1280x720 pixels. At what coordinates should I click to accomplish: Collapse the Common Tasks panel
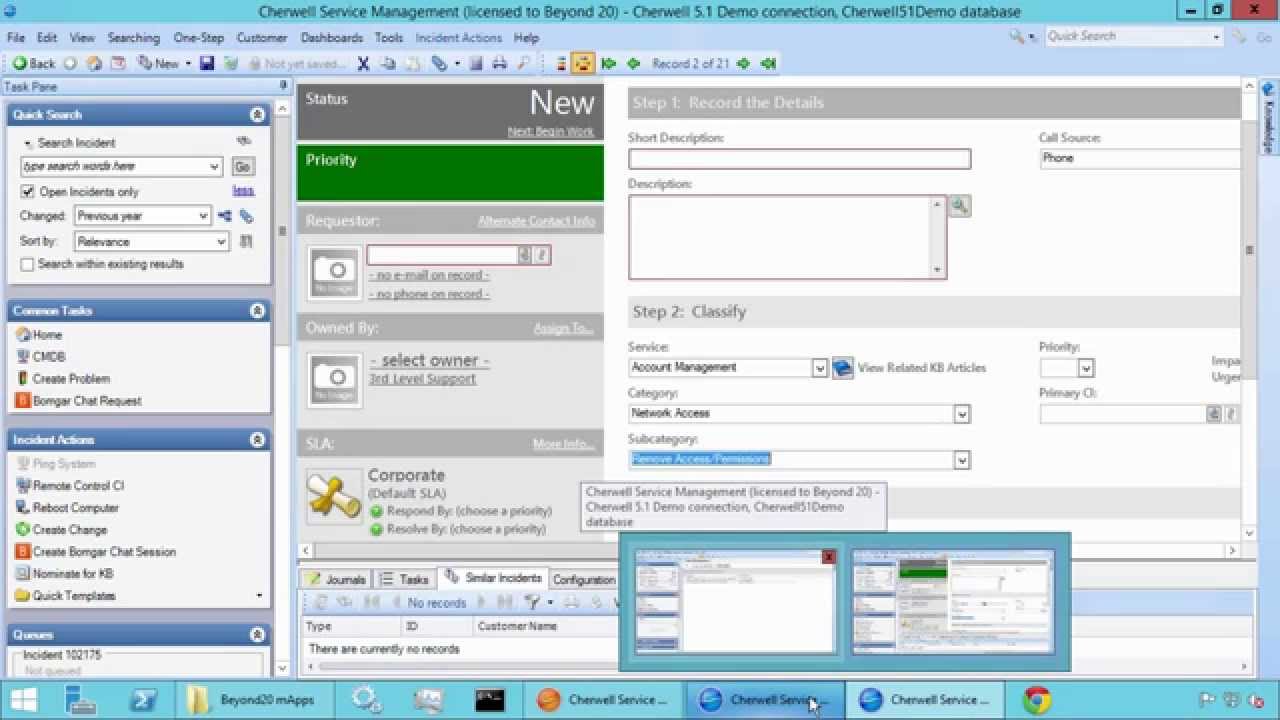tap(257, 311)
